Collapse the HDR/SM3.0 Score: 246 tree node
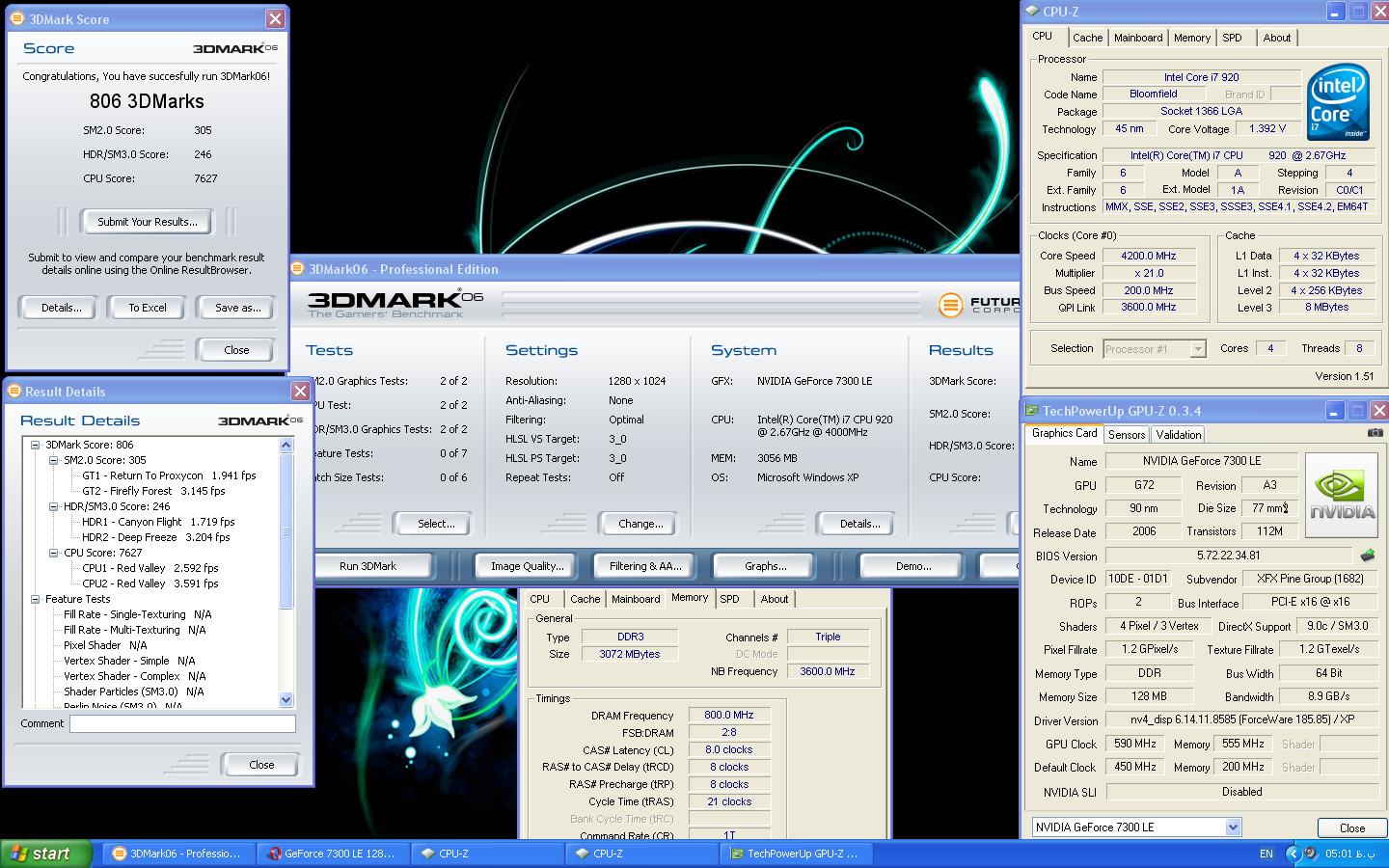Viewport: 1389px width, 868px height. click(x=54, y=506)
